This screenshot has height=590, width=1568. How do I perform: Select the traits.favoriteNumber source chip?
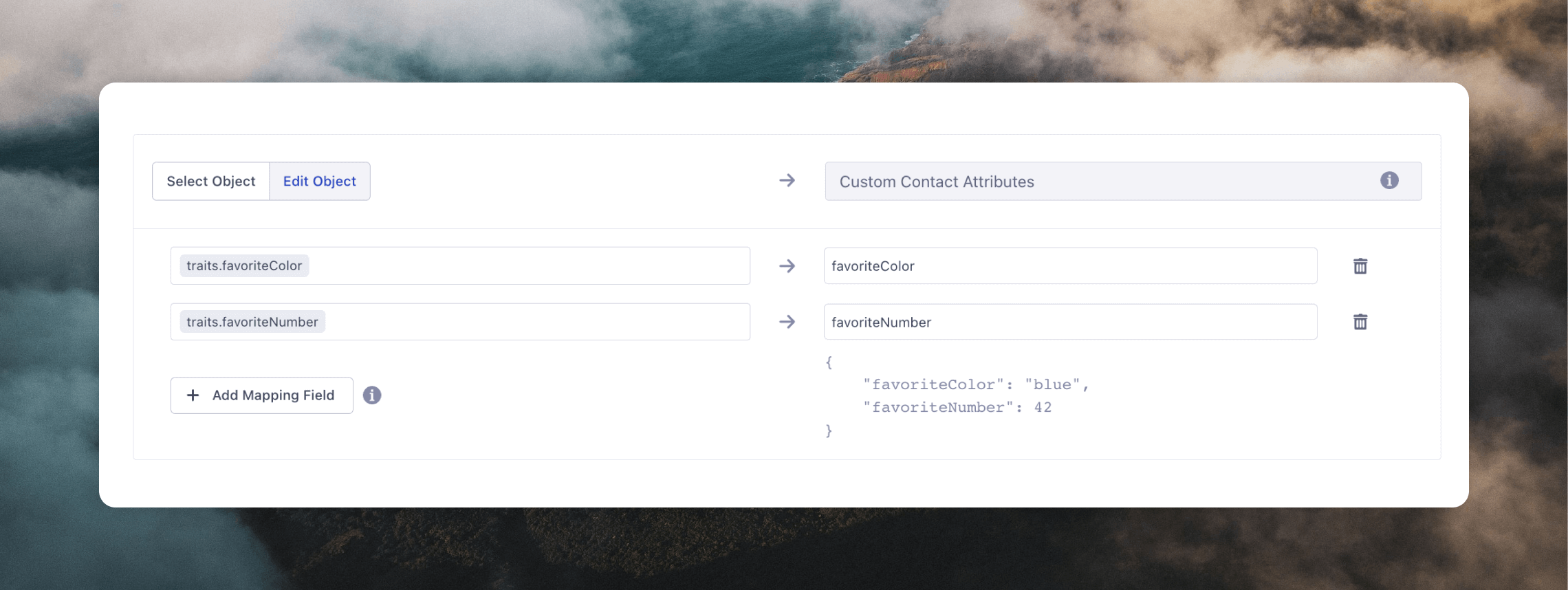point(252,323)
